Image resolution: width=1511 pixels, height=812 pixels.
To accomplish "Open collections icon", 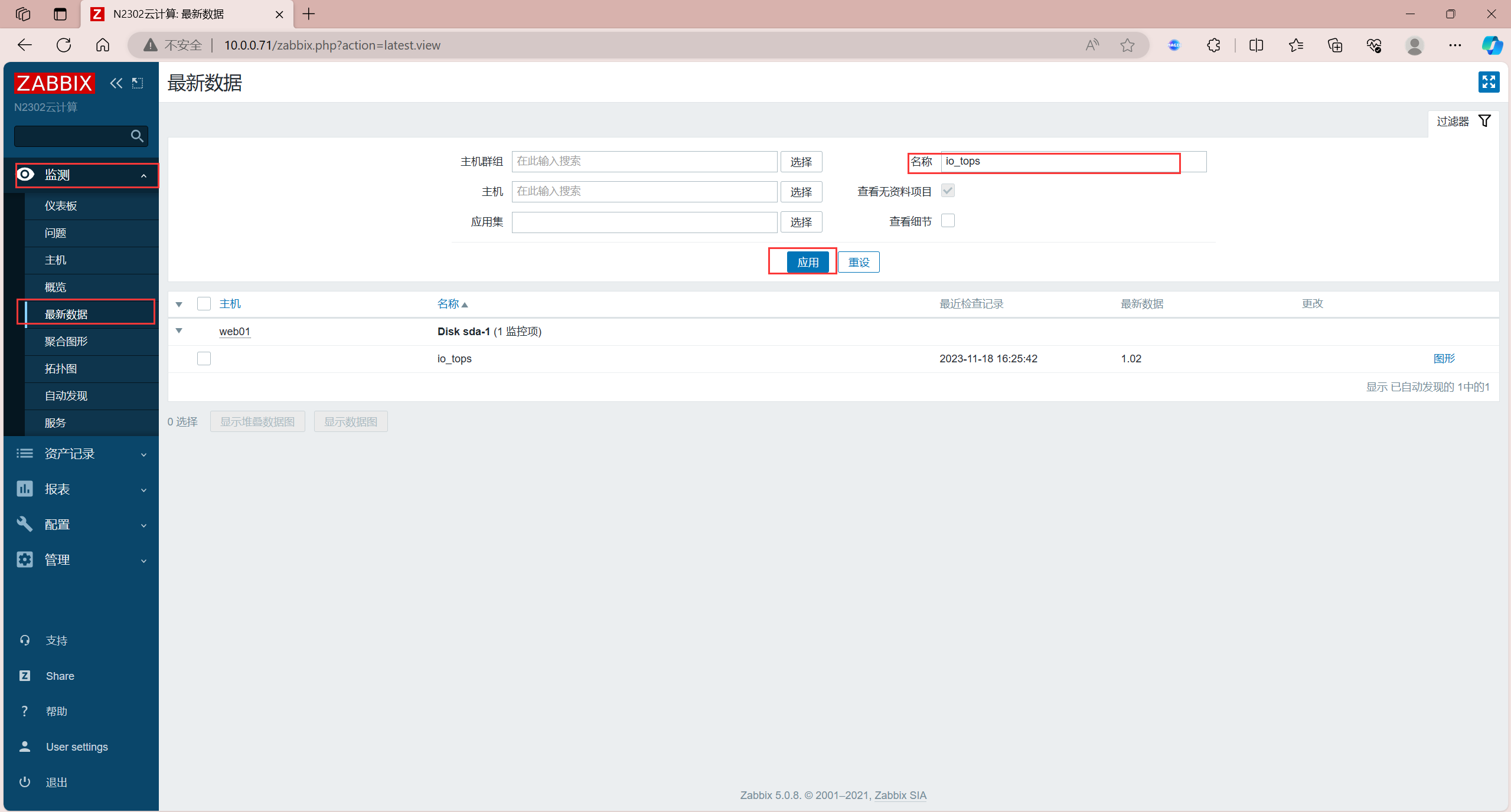I will (x=1335, y=45).
